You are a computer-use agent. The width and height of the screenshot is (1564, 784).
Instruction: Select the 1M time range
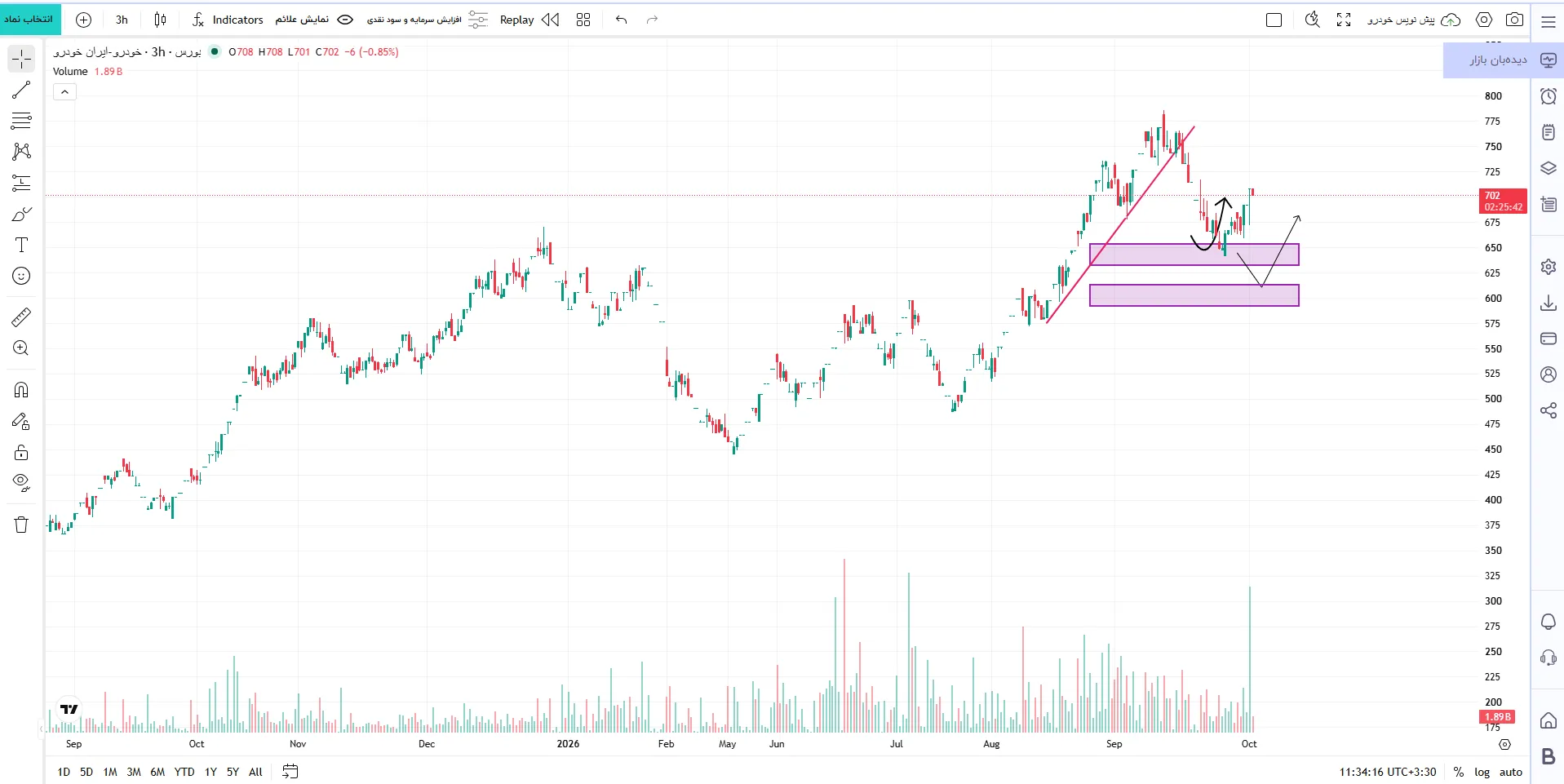tap(110, 772)
